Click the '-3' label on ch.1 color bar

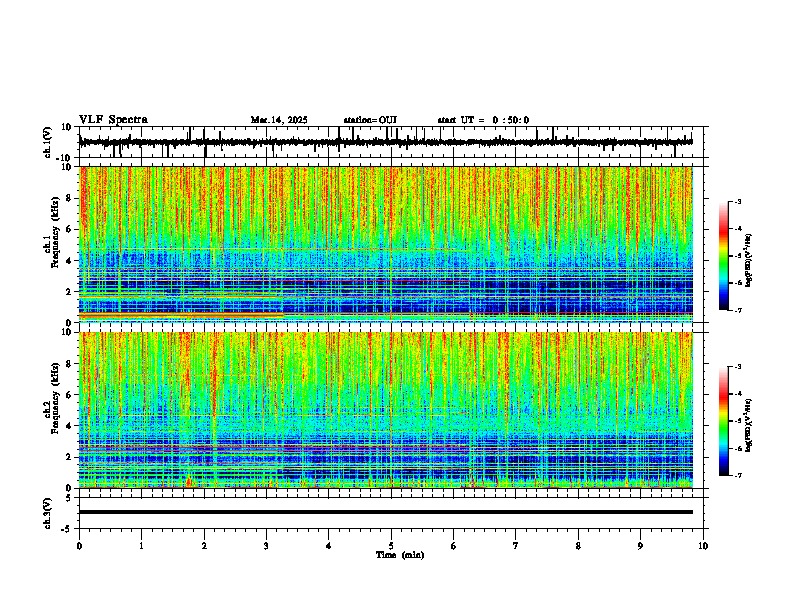[x=737, y=201]
